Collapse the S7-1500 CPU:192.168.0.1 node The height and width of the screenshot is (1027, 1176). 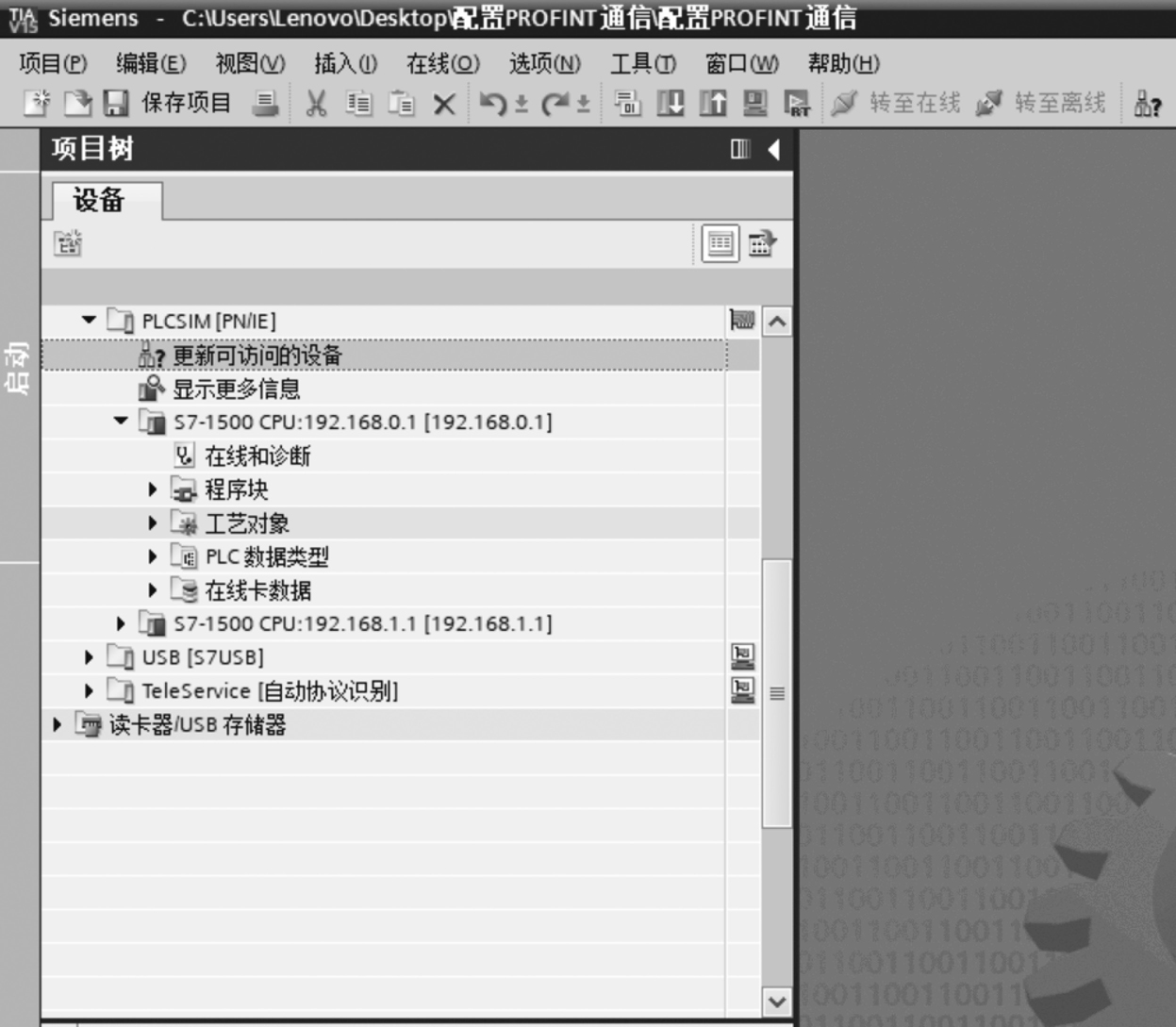[121, 422]
